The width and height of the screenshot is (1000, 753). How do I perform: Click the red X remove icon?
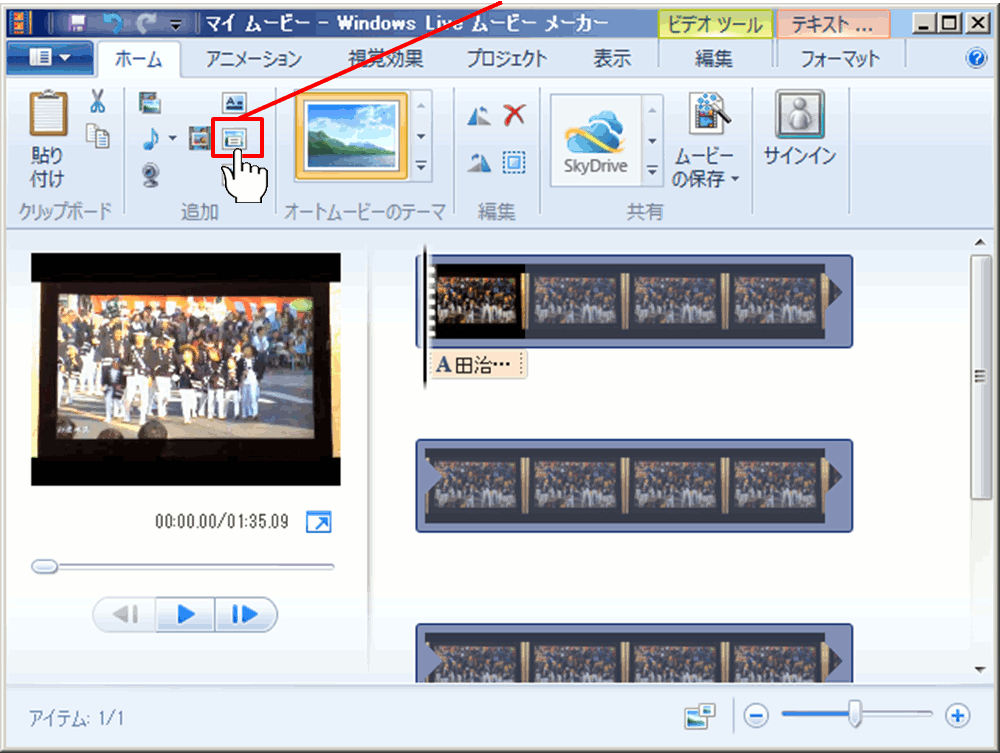tap(514, 116)
